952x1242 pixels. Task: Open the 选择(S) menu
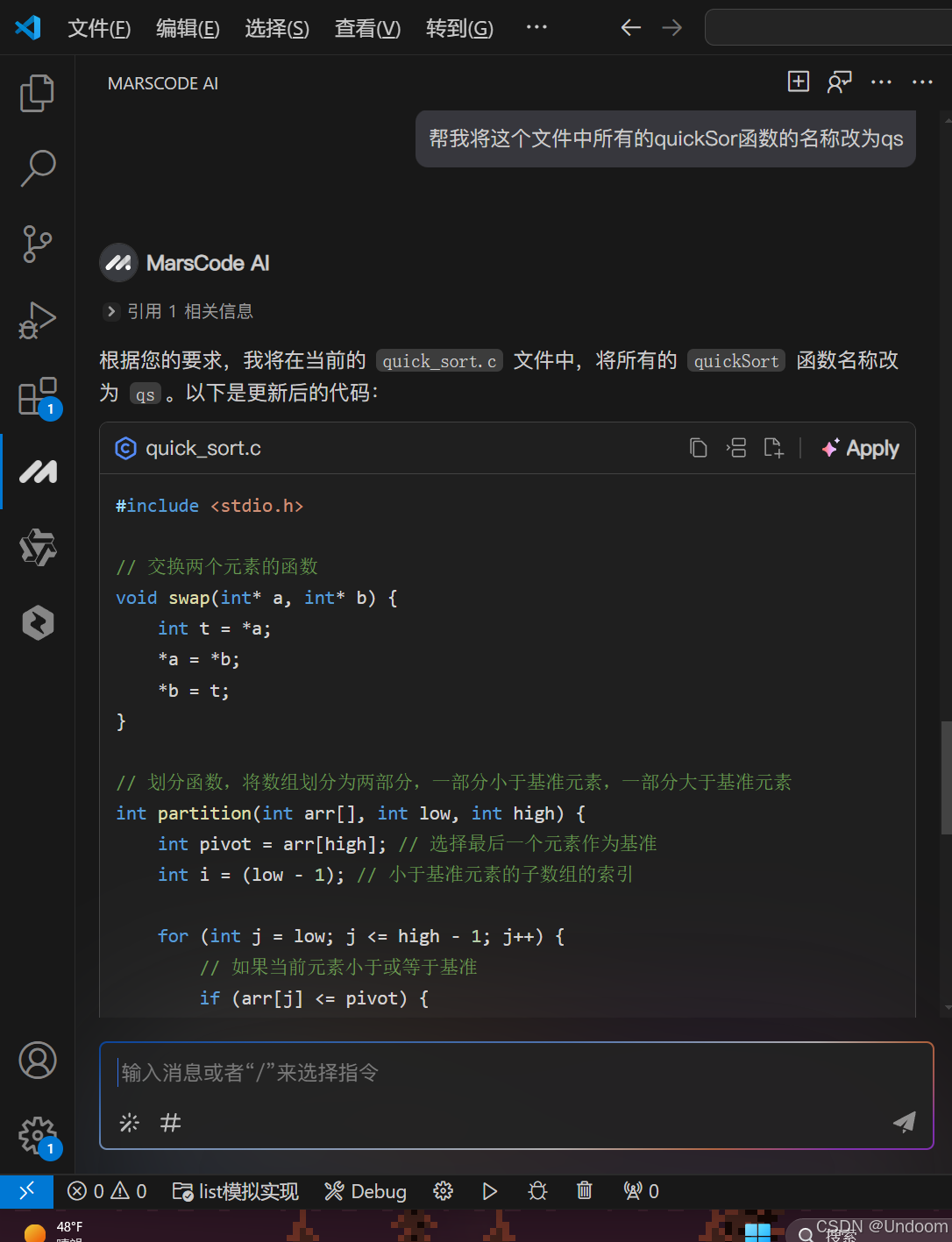(277, 29)
